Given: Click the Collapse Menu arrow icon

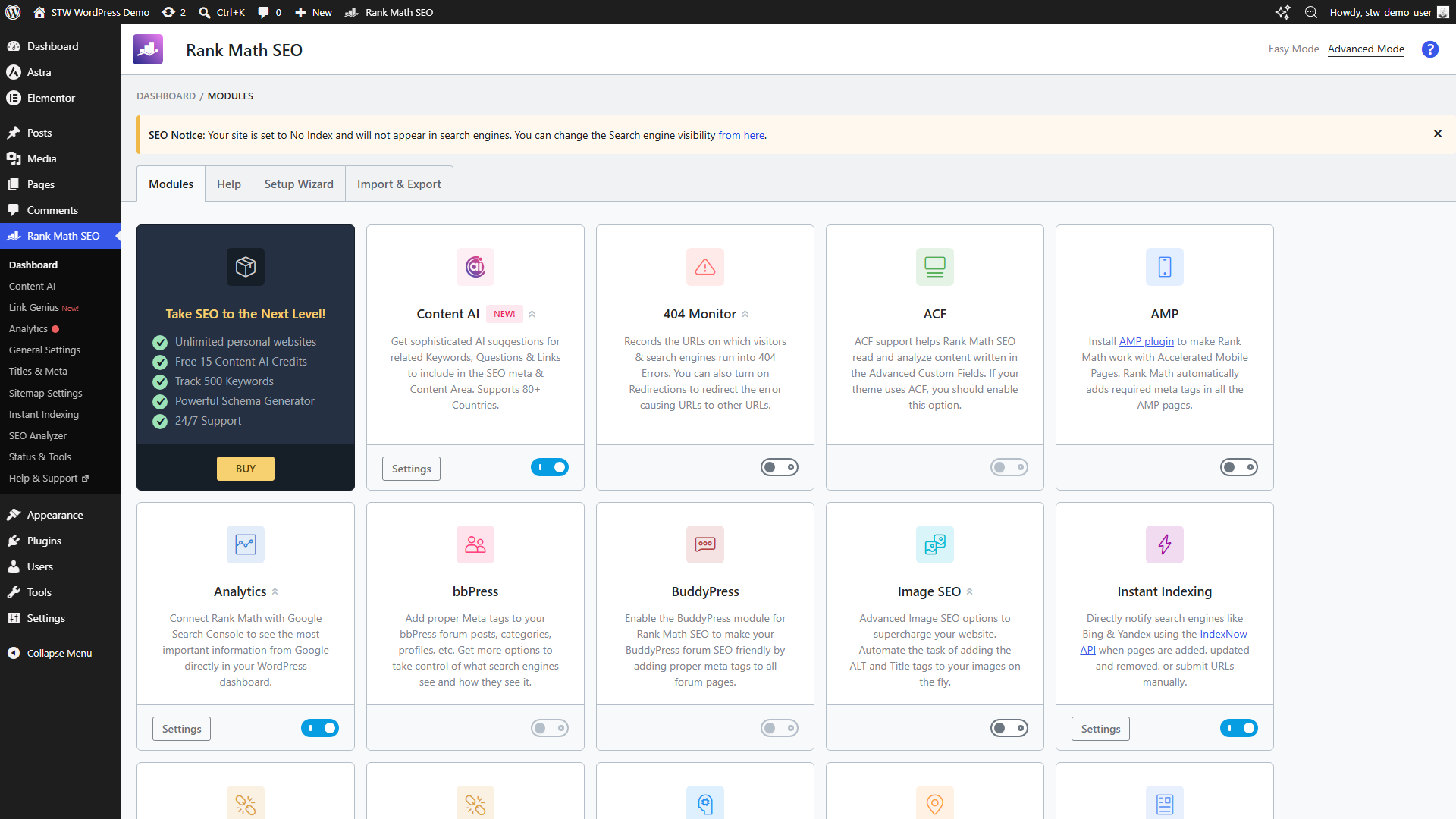Looking at the screenshot, I should [14, 653].
